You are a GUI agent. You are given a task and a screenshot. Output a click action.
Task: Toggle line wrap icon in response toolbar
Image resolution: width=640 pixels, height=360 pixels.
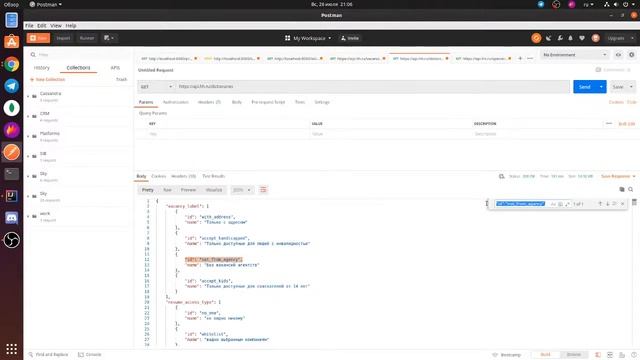point(263,190)
